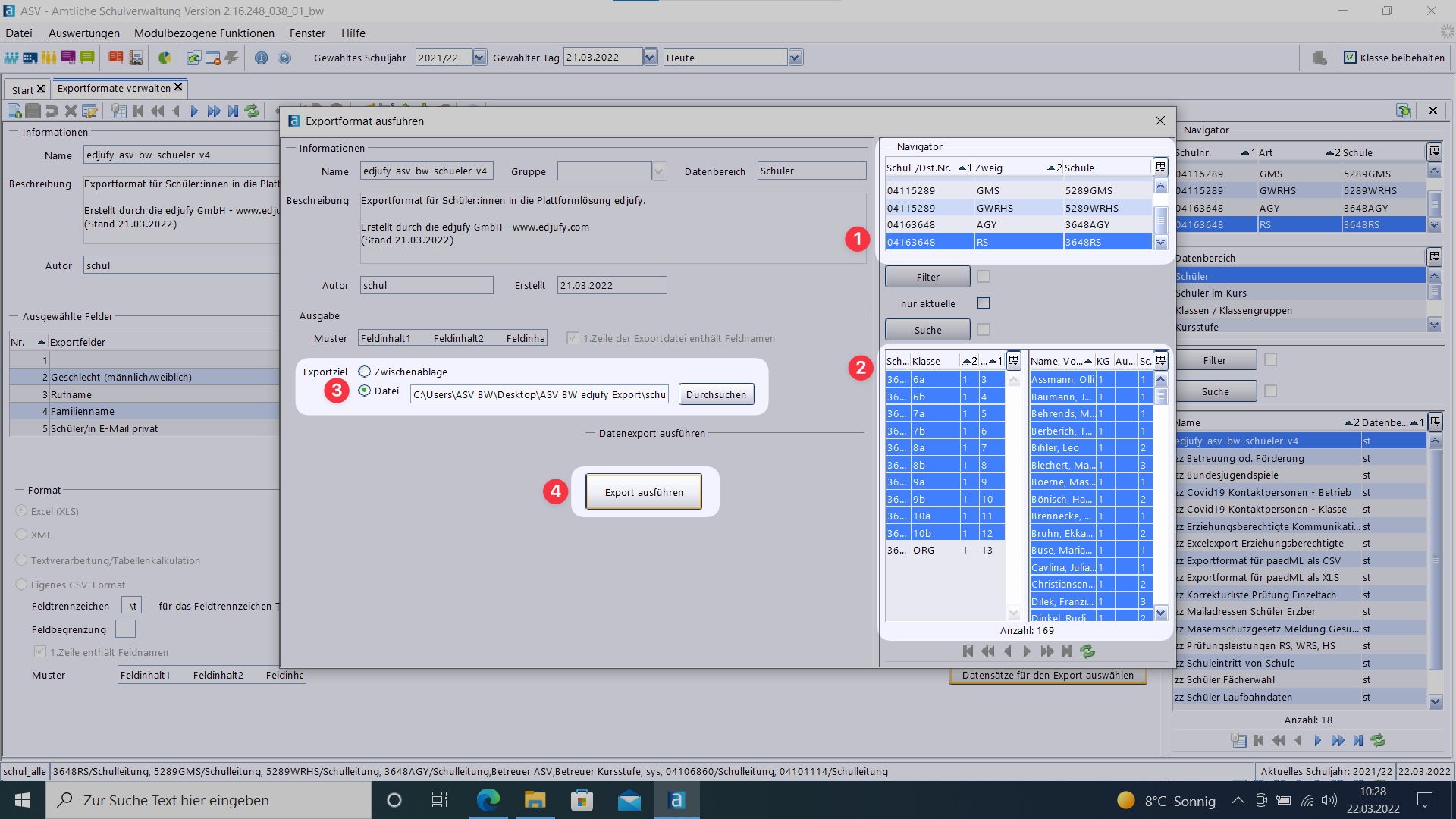Image resolution: width=1456 pixels, height=819 pixels.
Task: Toggle 'Klasse beibehalten' checkbox
Action: tap(1350, 58)
